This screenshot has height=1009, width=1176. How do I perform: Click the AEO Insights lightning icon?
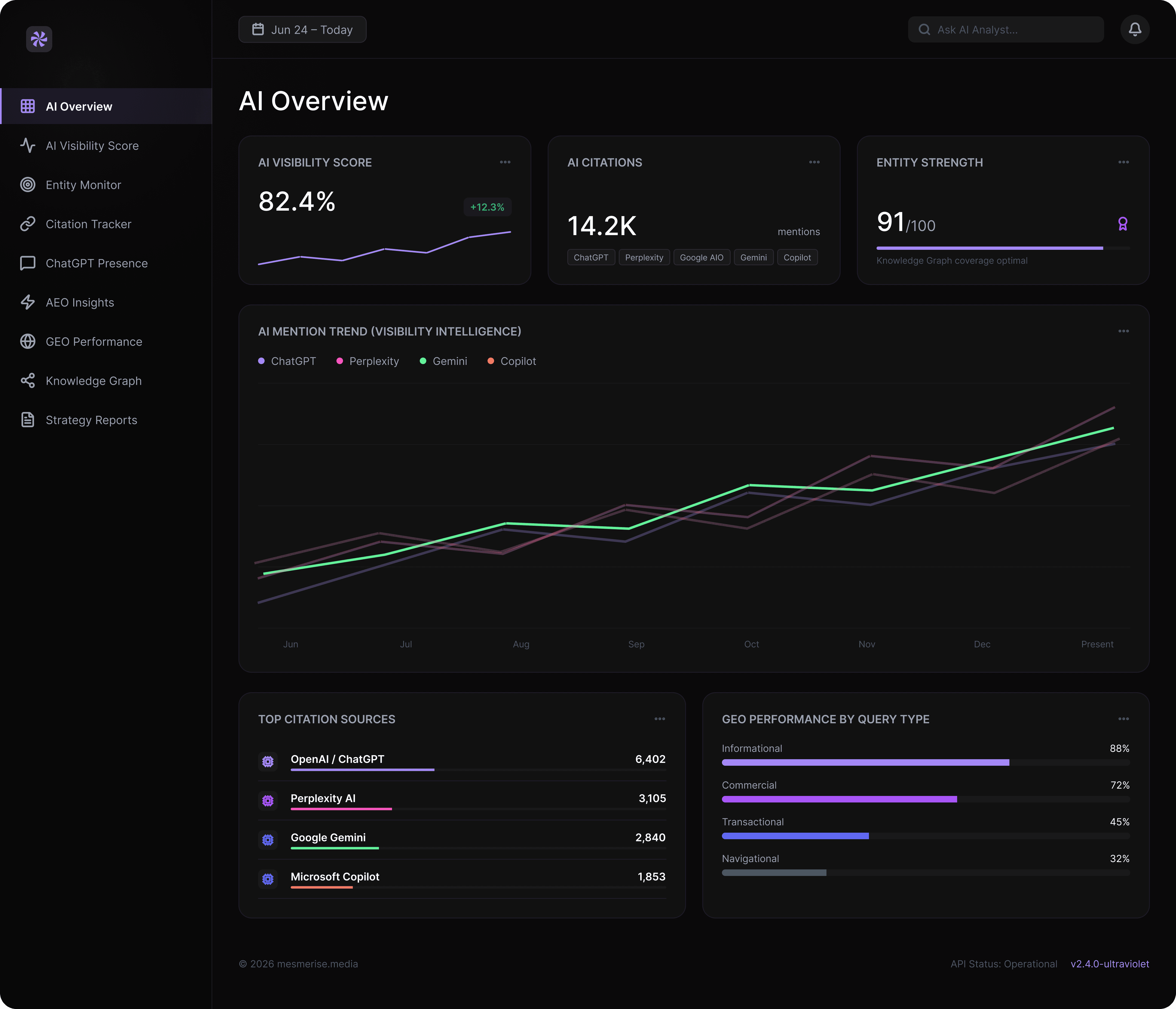28,302
